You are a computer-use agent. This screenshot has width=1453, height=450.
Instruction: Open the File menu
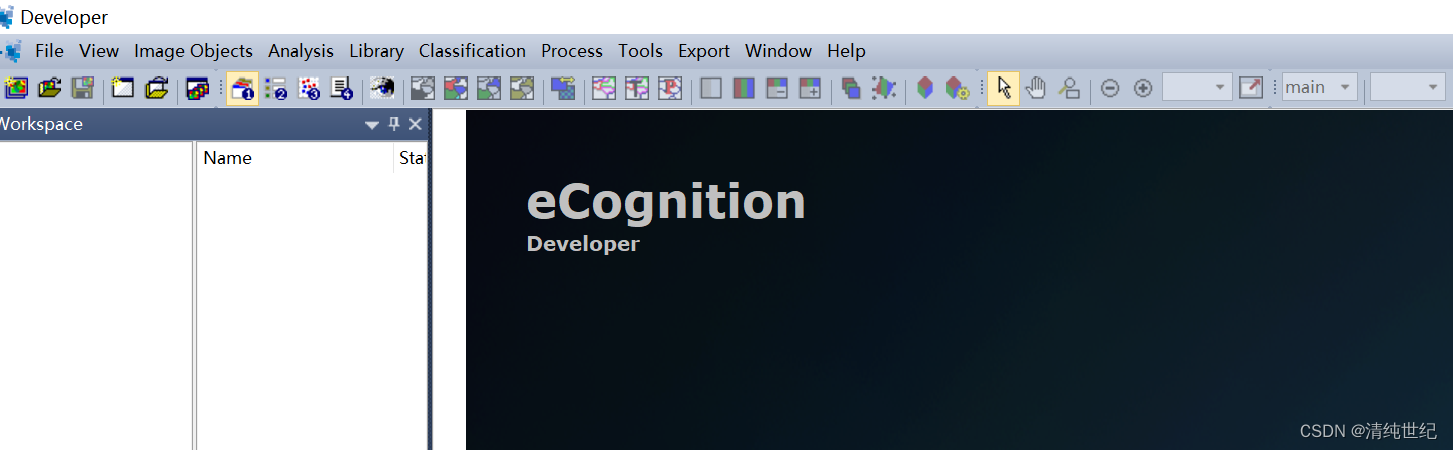49,51
